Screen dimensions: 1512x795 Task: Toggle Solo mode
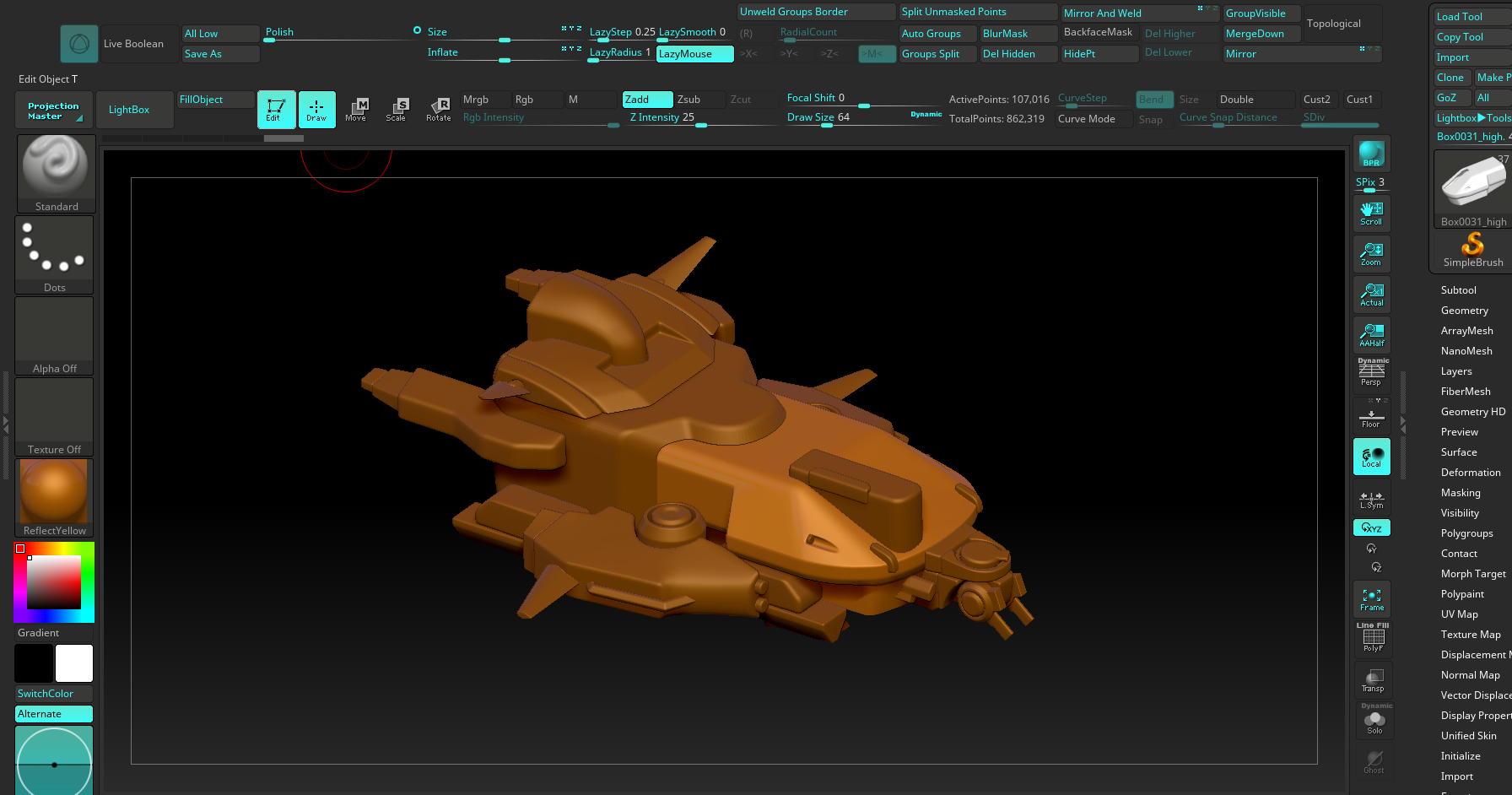[1374, 720]
